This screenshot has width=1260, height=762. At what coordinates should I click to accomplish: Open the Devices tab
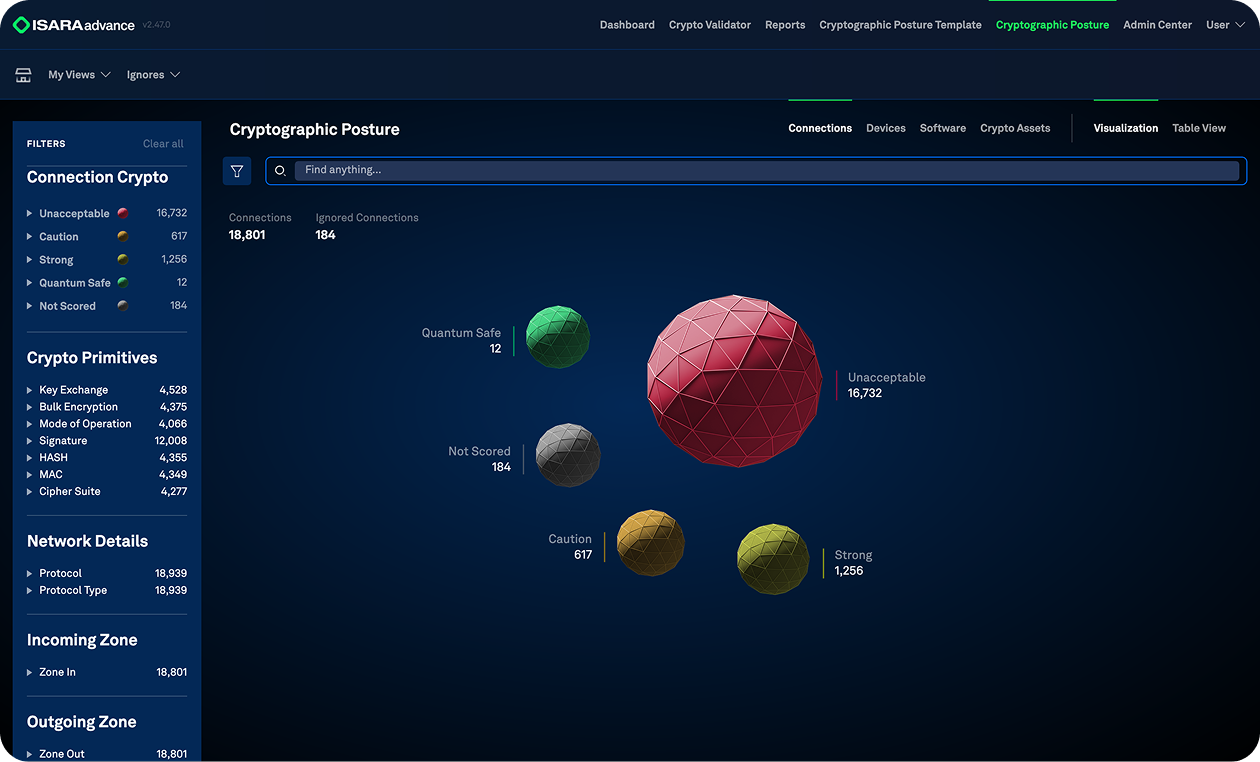coord(885,128)
